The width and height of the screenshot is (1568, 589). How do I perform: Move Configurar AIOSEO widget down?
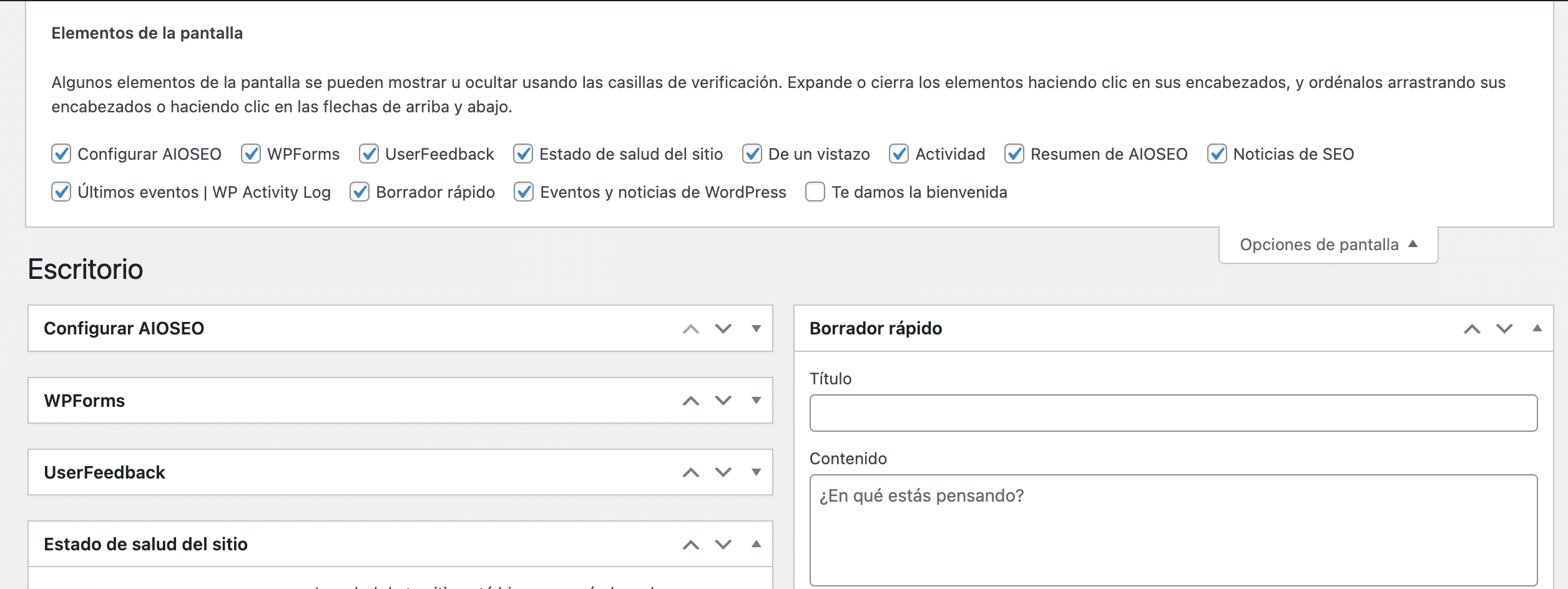(x=723, y=329)
